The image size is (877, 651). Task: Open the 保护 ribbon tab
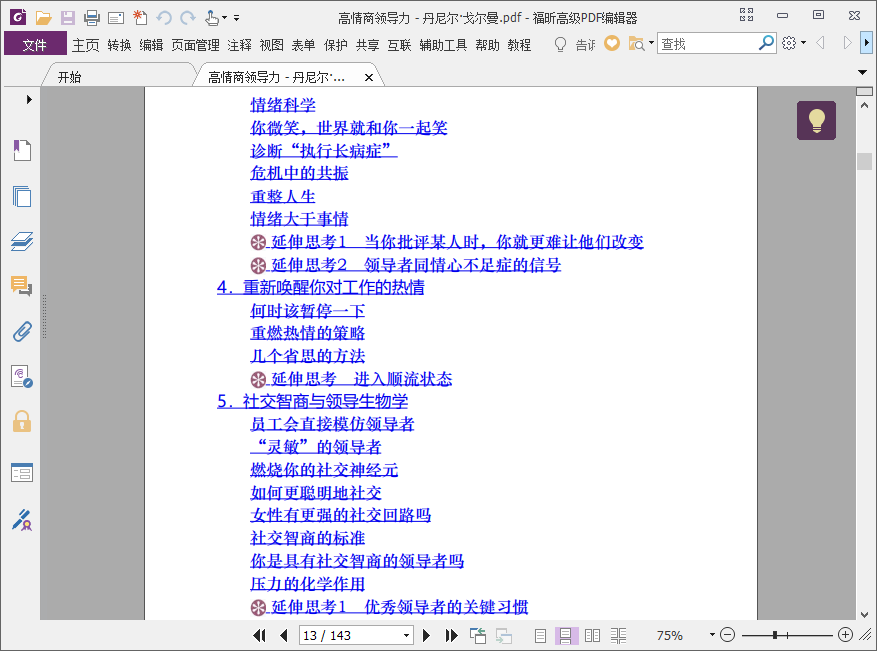tap(336, 45)
